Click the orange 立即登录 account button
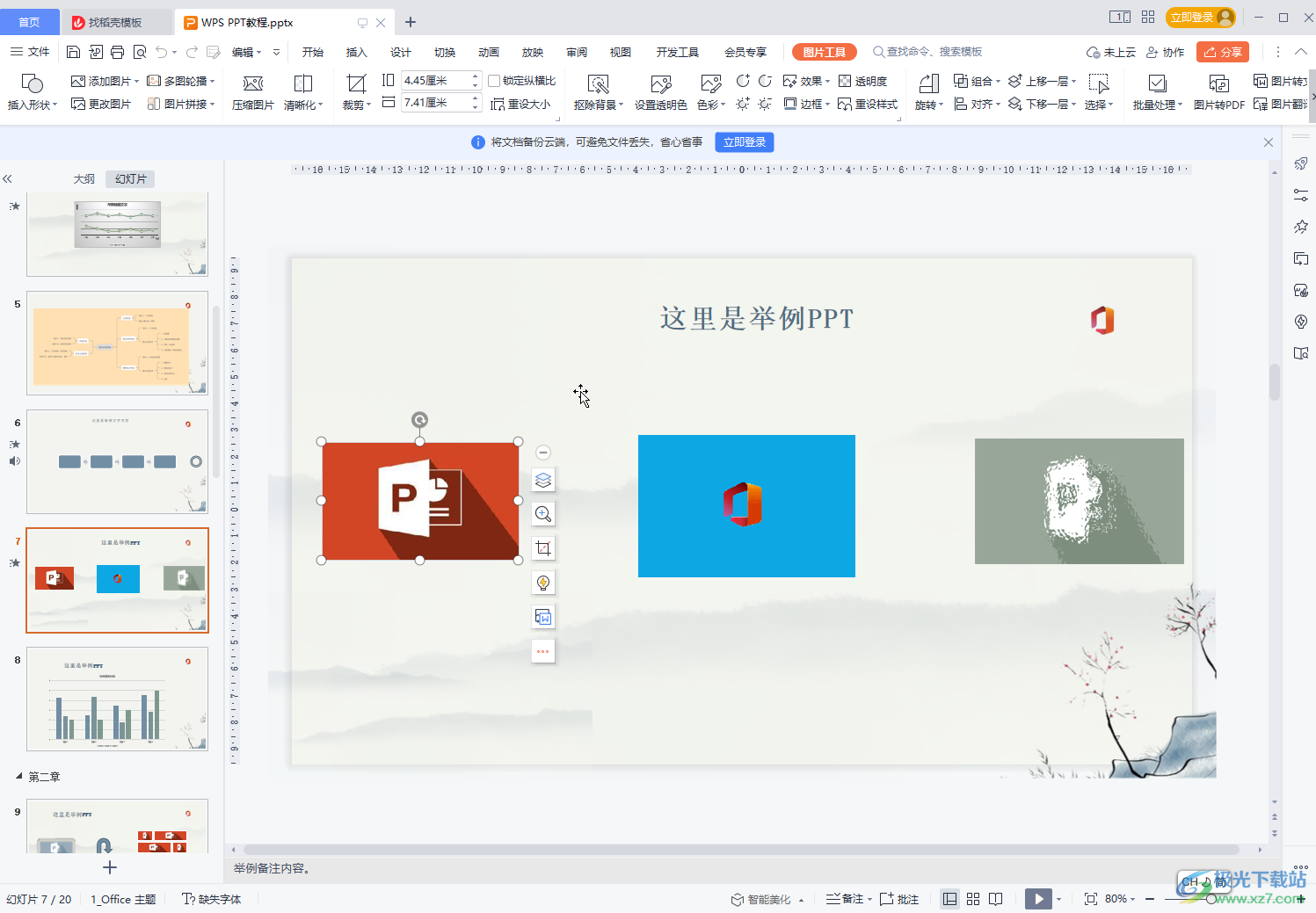Screen dimensions: 1316x913 coord(1201,18)
